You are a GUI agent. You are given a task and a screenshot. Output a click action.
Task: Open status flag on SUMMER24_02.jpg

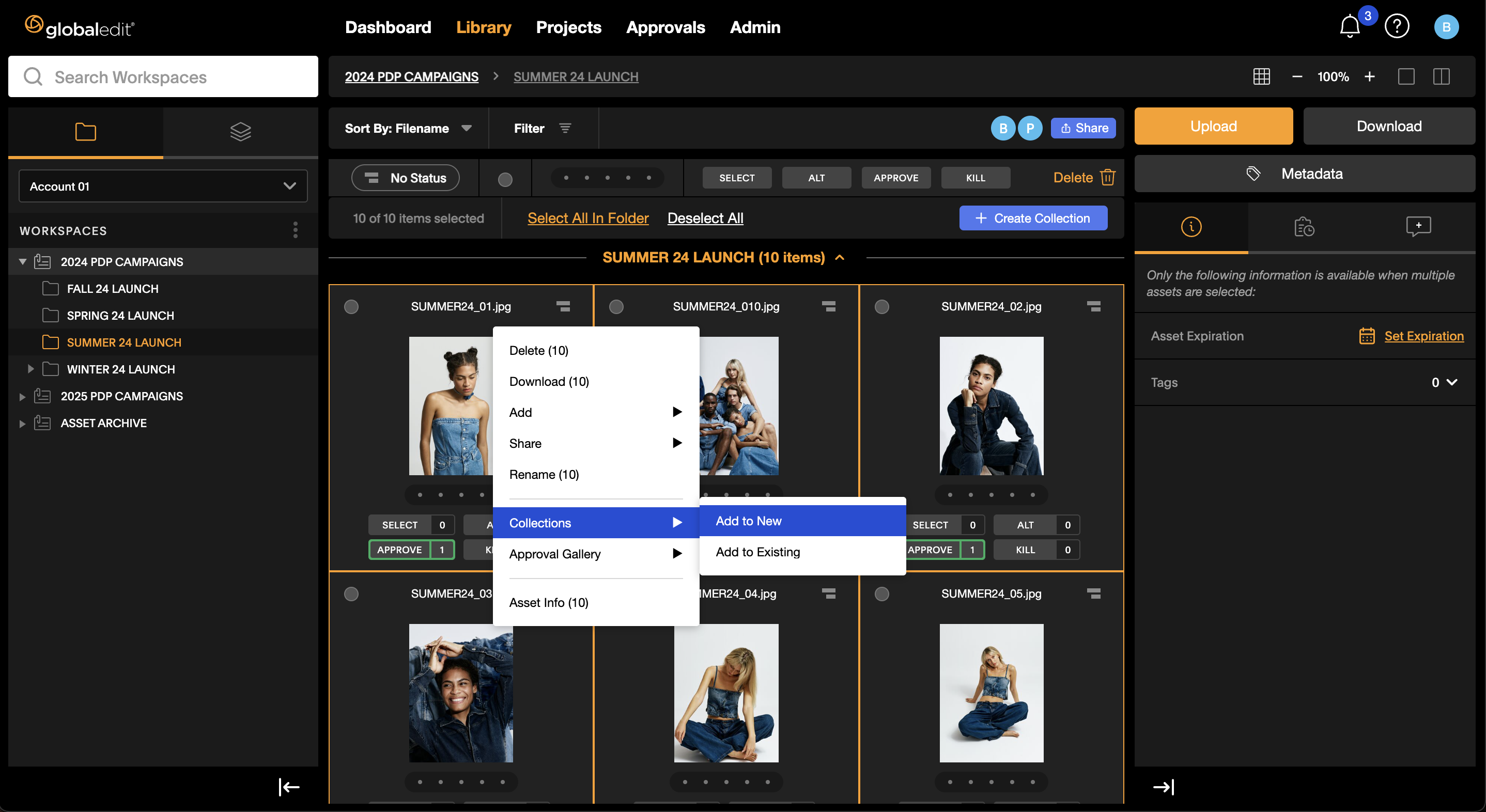[1094, 306]
